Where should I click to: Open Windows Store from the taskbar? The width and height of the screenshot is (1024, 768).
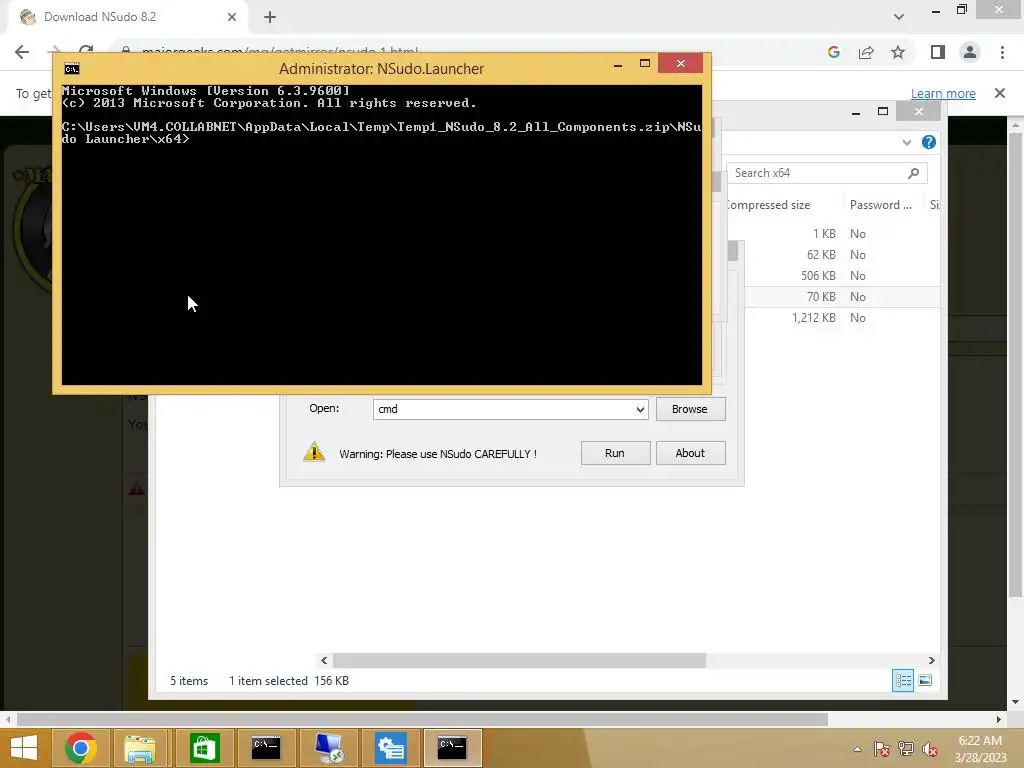[204, 748]
